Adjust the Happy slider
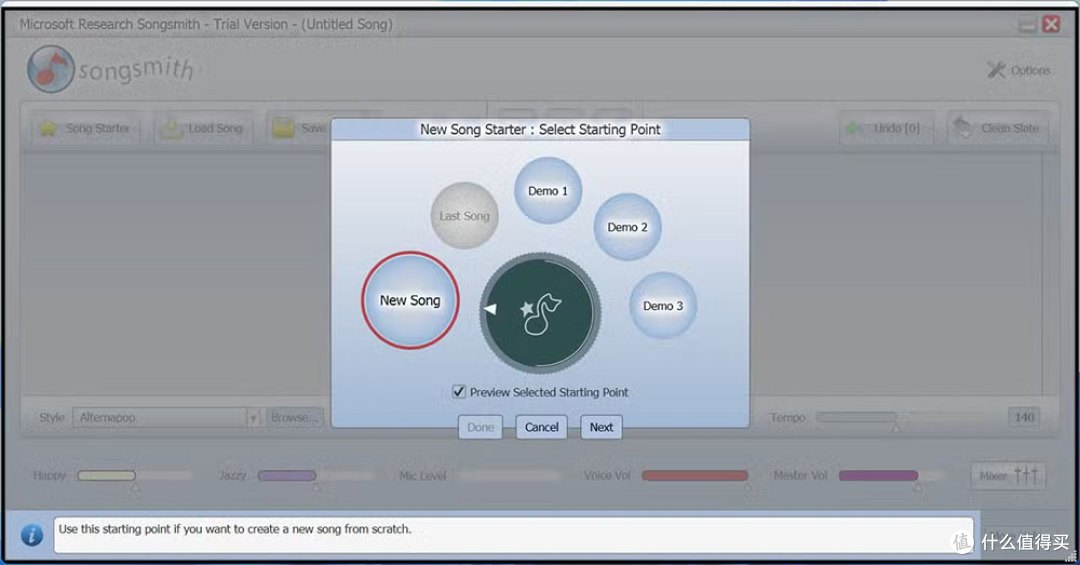1080x565 pixels. pyautogui.click(x=135, y=475)
